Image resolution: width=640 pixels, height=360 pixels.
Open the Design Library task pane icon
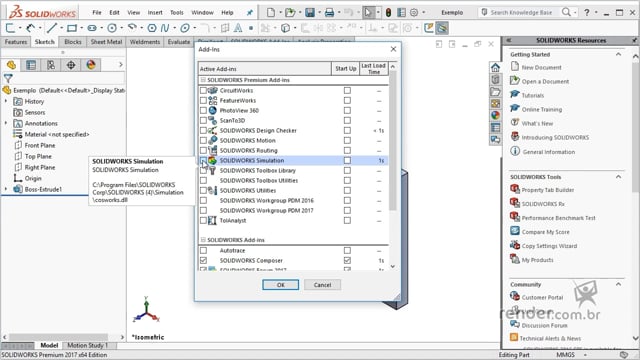[496, 80]
